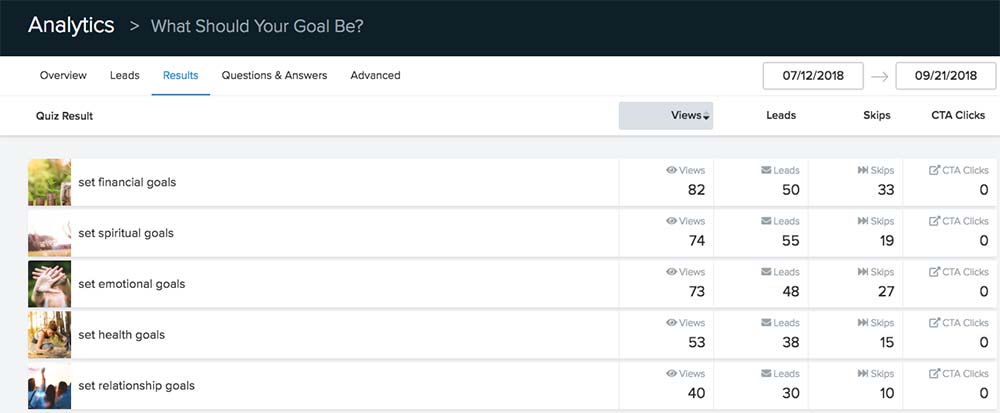
Task: Click the CTA Clicks external-link icon for set health goals
Action: click(x=934, y=323)
